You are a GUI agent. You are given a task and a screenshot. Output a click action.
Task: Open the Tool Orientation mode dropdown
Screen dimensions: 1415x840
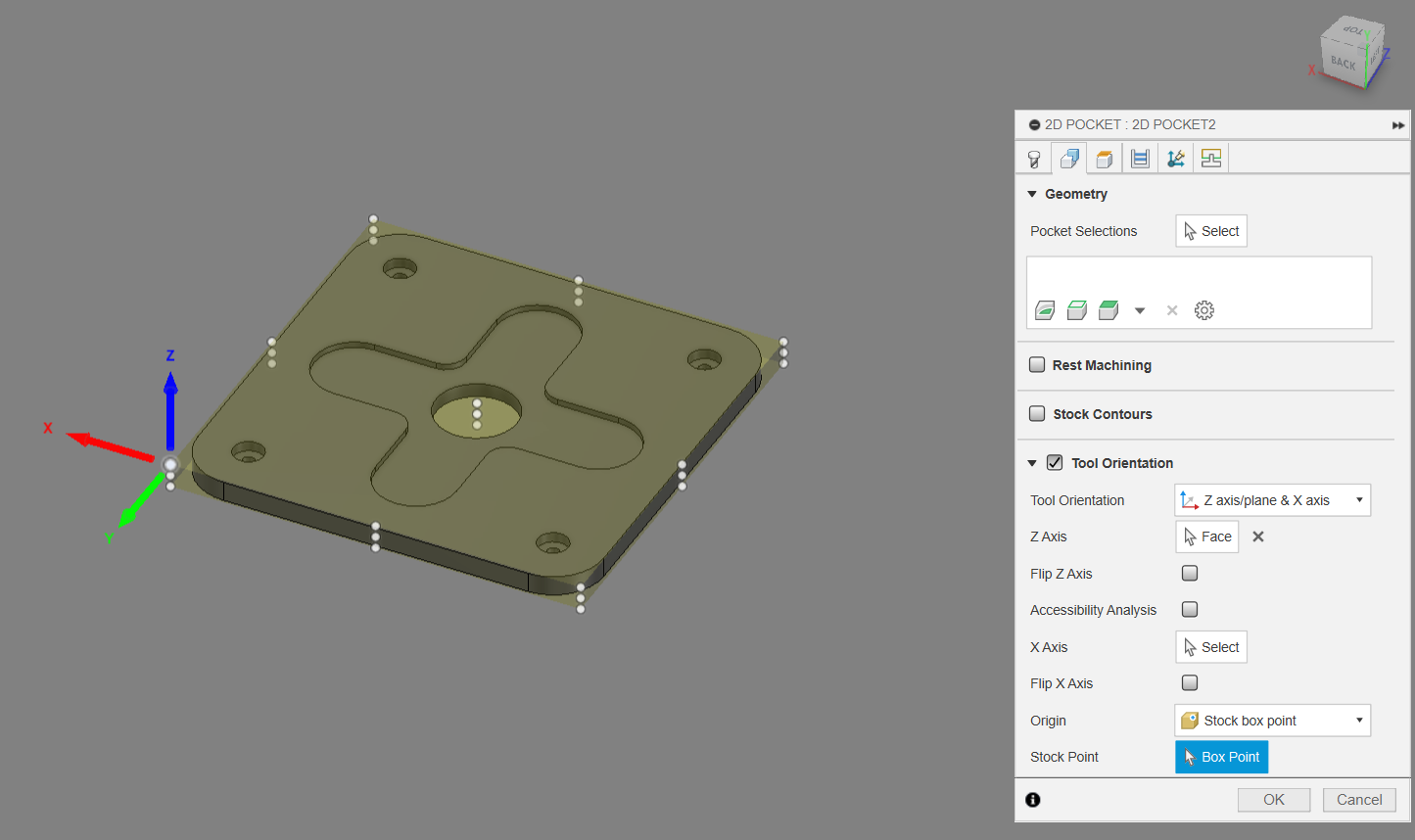click(1272, 500)
